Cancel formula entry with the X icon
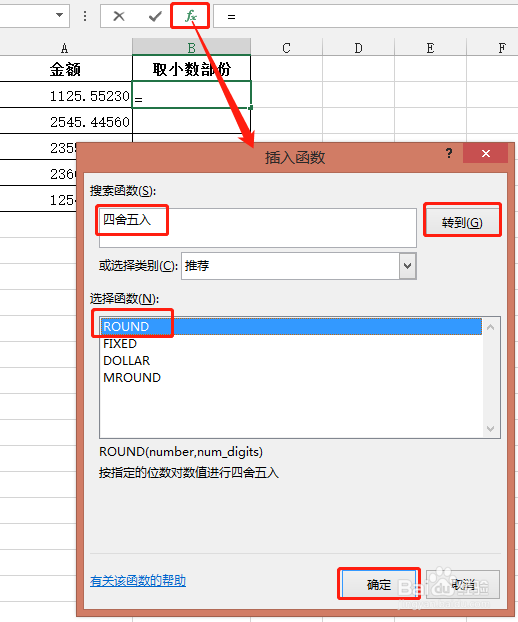Image resolution: width=518 pixels, height=622 pixels. tap(119, 16)
